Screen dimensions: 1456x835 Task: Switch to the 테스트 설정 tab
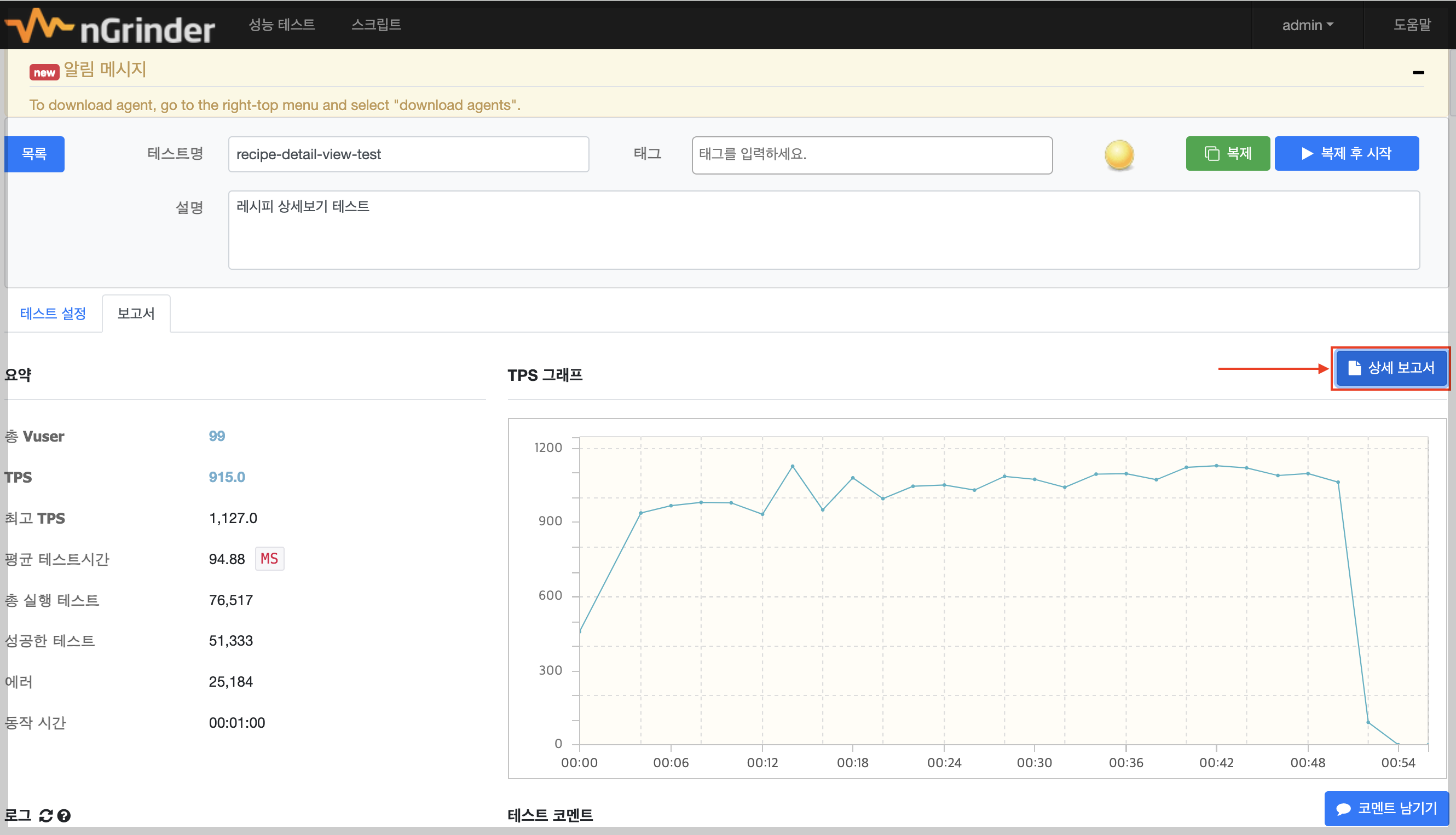click(x=53, y=313)
